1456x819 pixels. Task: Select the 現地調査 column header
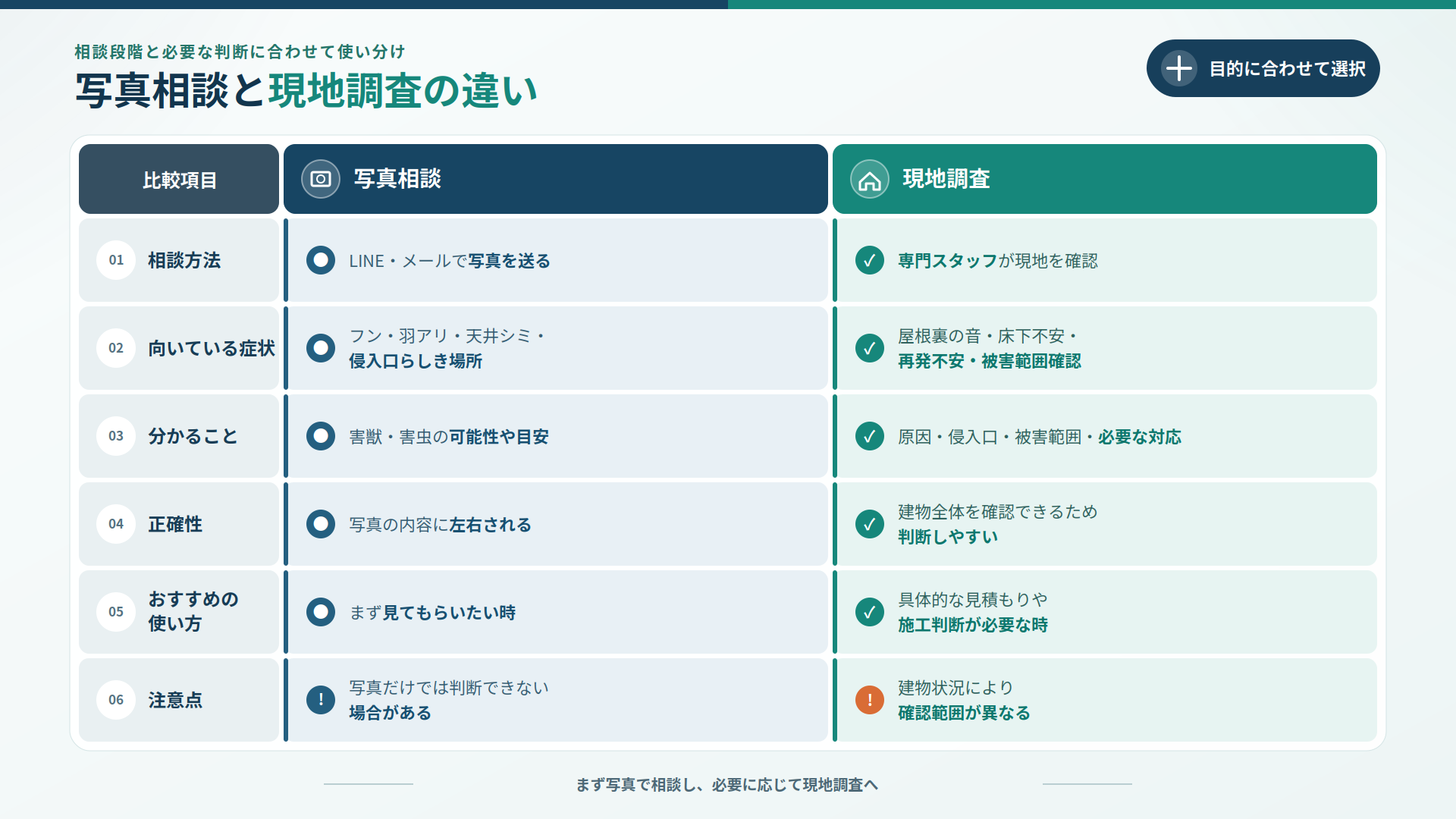click(1105, 179)
